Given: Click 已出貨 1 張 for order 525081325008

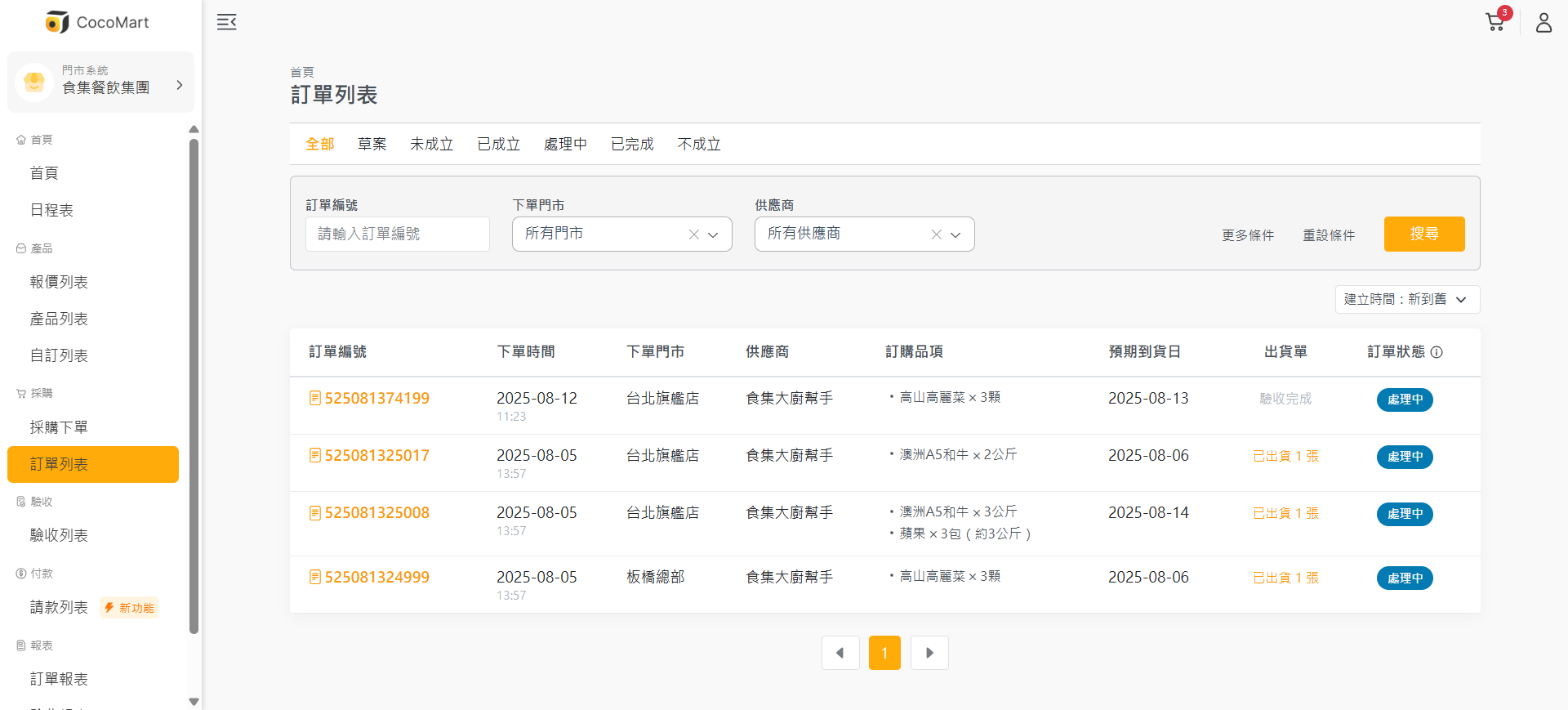Looking at the screenshot, I should tap(1285, 513).
